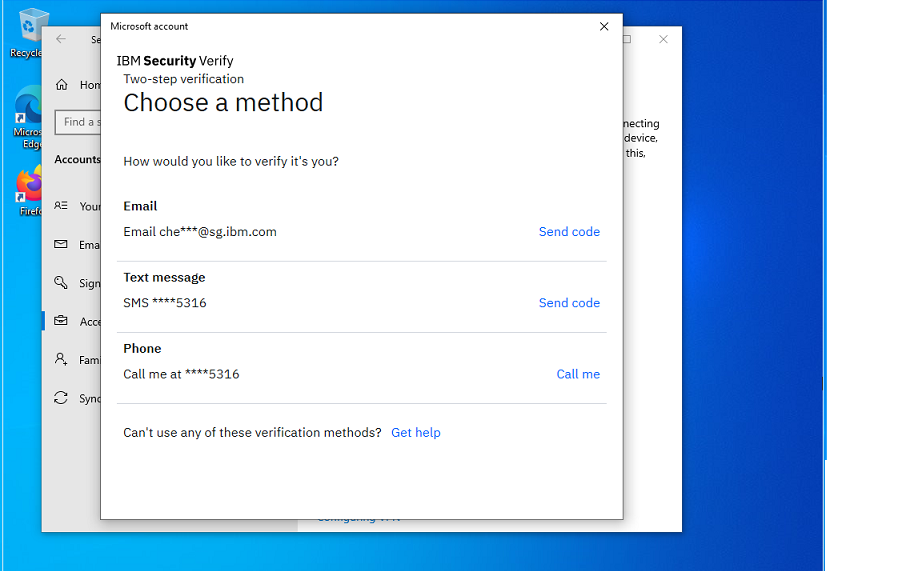Click 'How would you like to verify' text

230,162
